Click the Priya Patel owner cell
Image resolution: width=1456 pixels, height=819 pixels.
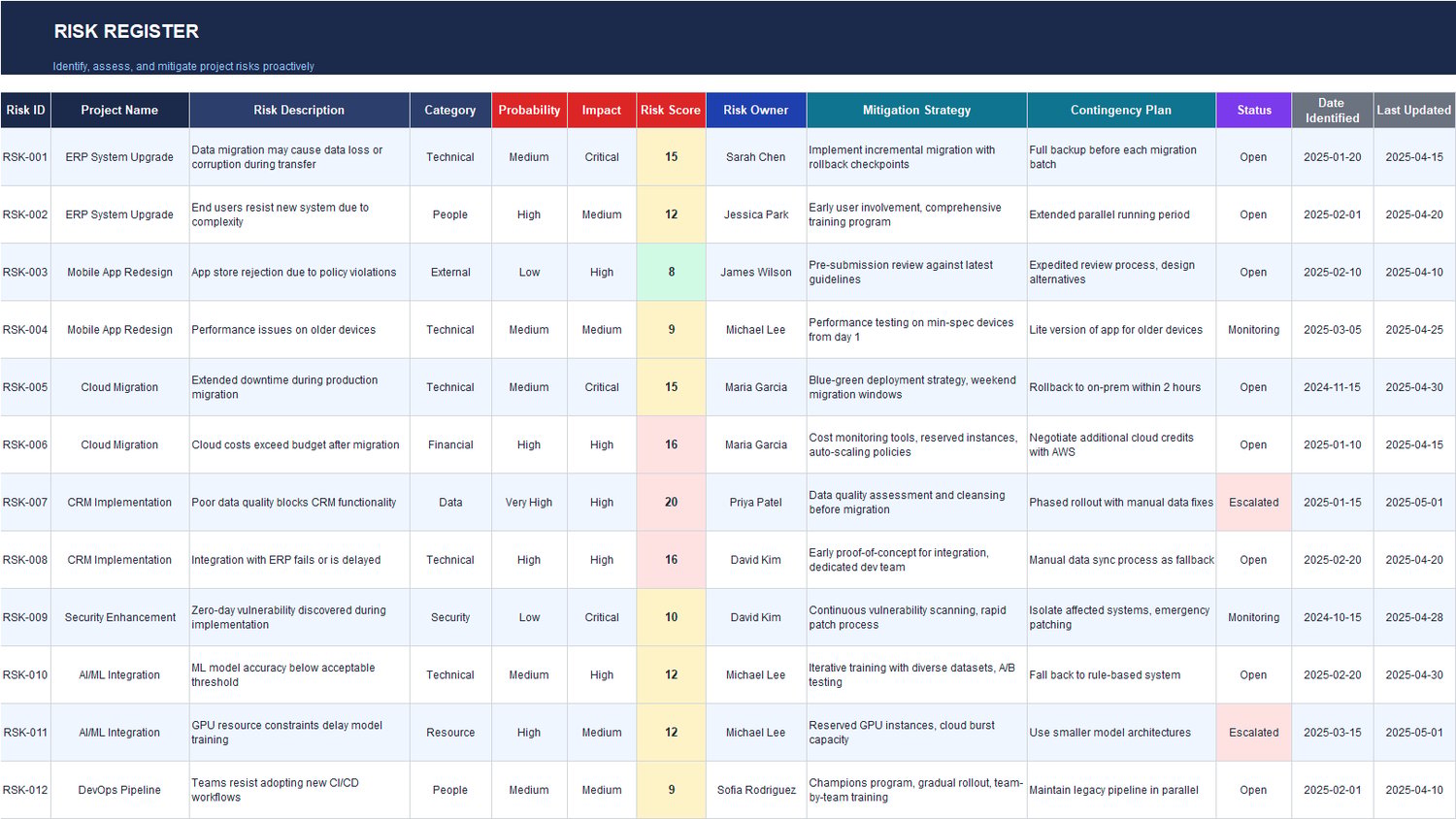tap(756, 503)
